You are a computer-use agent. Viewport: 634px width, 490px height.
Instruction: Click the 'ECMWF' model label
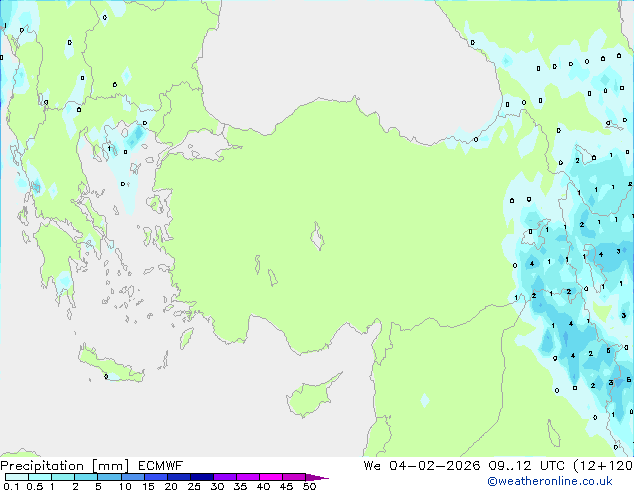click(161, 466)
